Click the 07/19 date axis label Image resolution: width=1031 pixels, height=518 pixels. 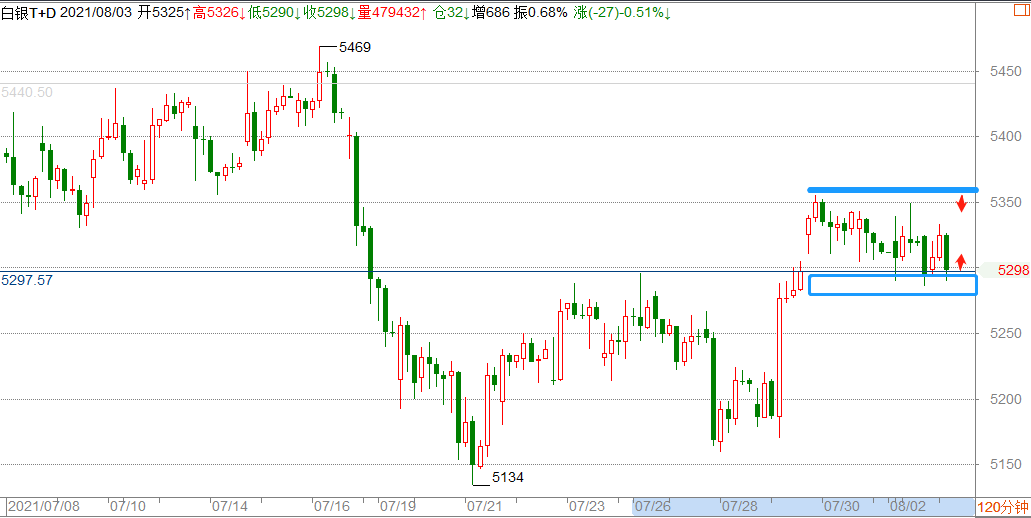click(398, 507)
